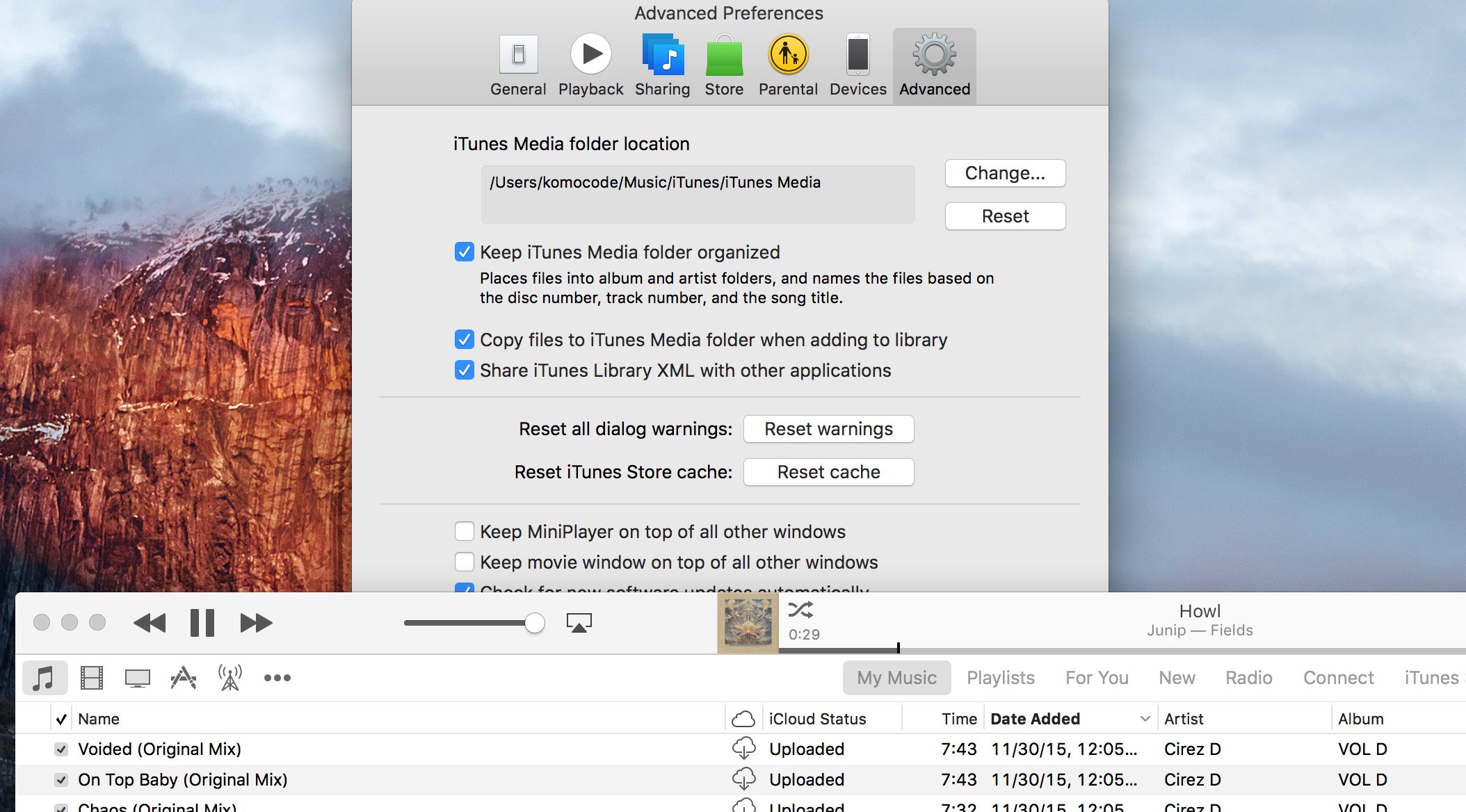The width and height of the screenshot is (1466, 812).
Task: Select the Advanced preferences pane
Action: point(935,66)
